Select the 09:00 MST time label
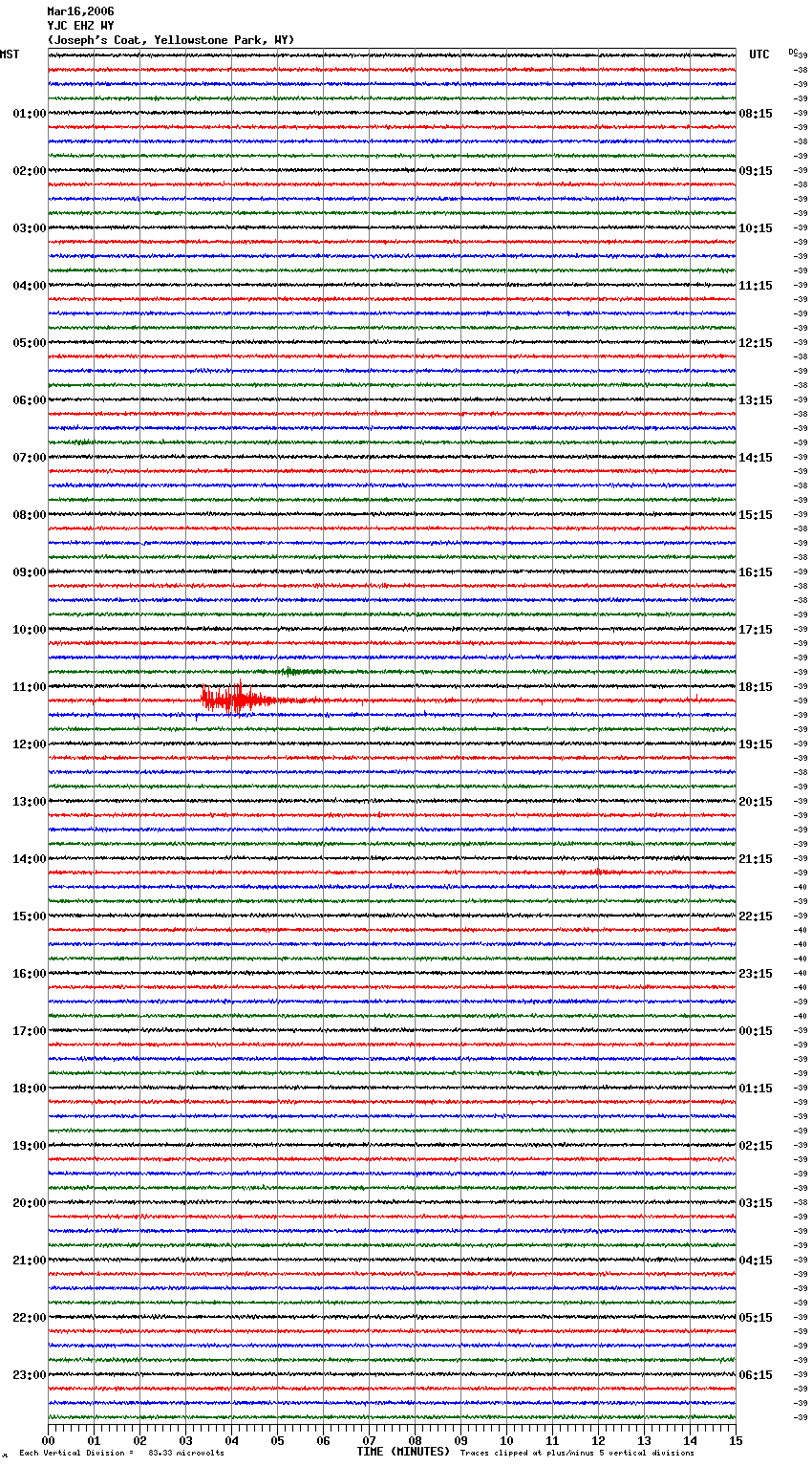 click(x=30, y=572)
